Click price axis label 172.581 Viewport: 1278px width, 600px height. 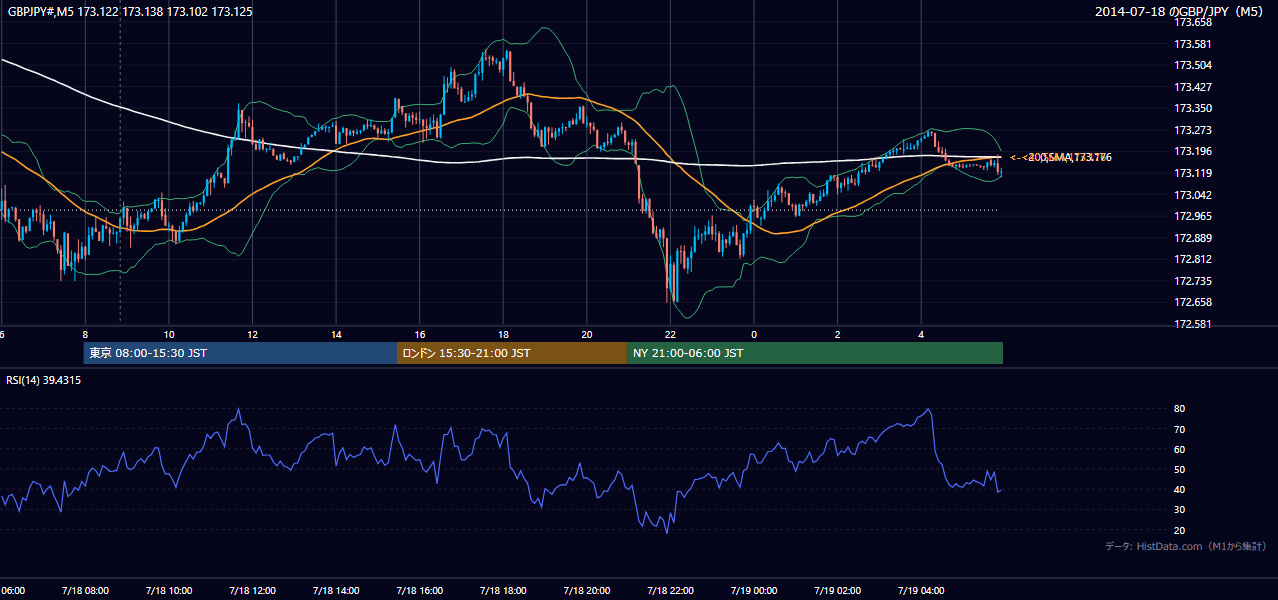(x=1192, y=324)
